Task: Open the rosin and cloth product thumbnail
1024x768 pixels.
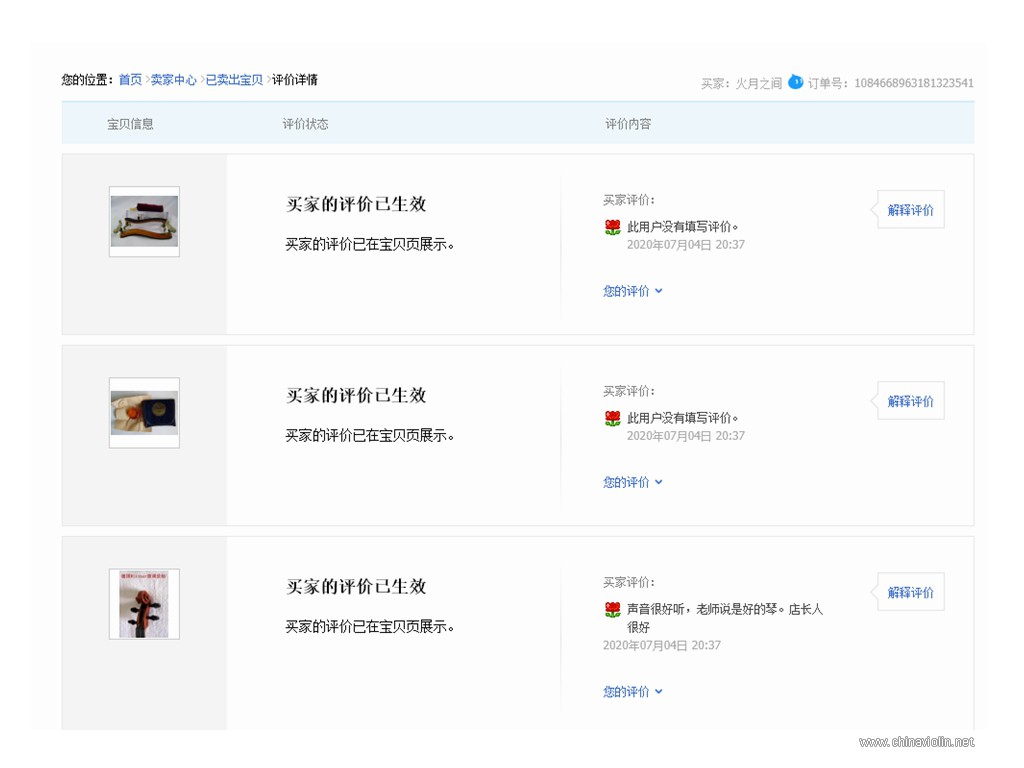Action: [x=144, y=413]
